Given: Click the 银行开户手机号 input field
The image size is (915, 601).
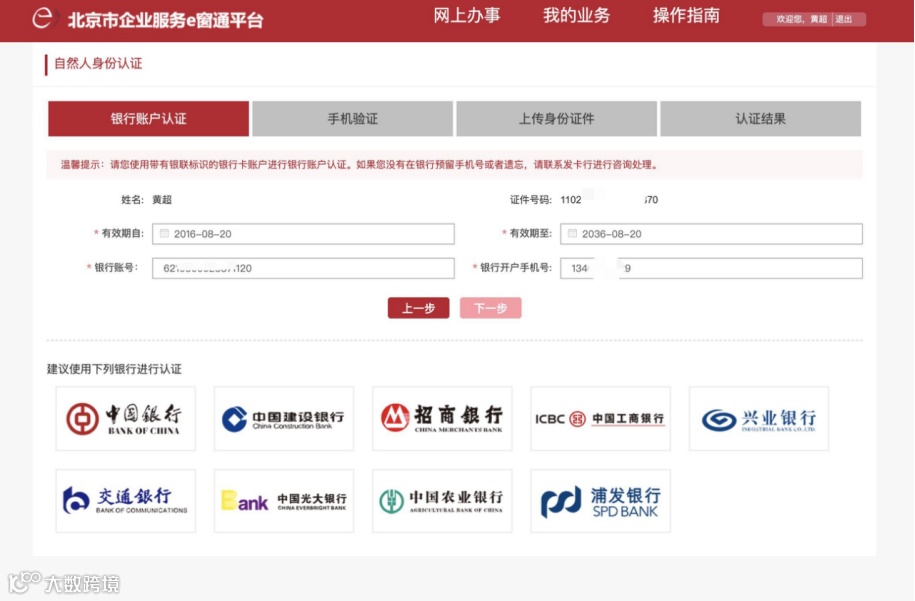Looking at the screenshot, I should pos(711,268).
